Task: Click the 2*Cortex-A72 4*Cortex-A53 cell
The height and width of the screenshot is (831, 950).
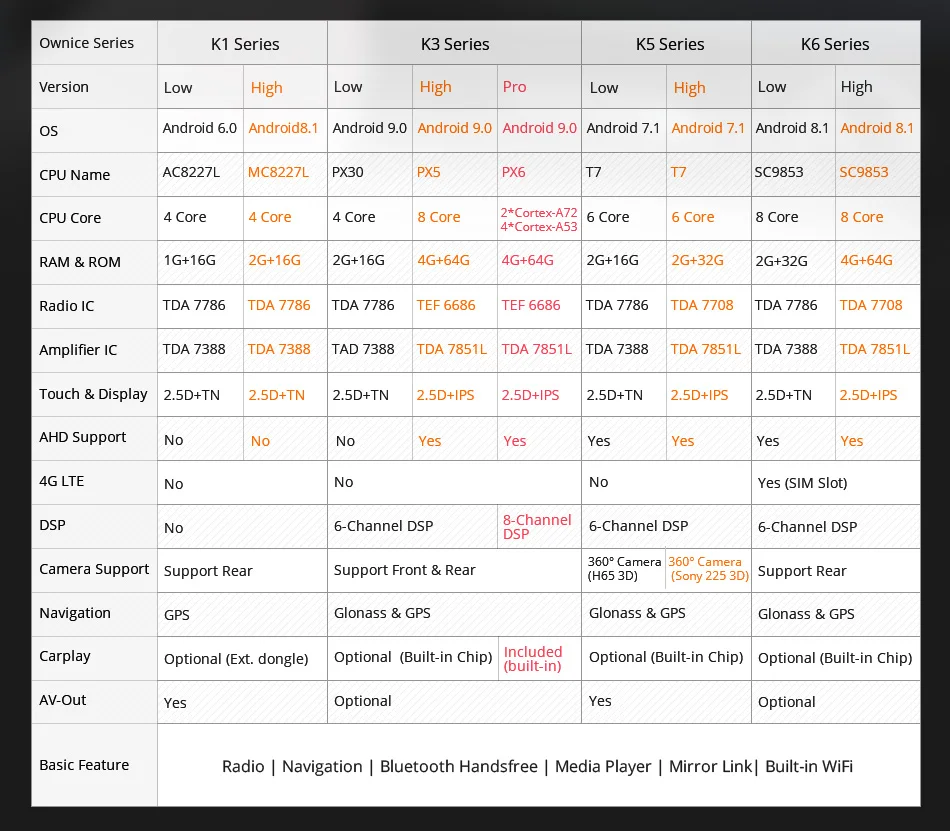Action: click(539, 219)
